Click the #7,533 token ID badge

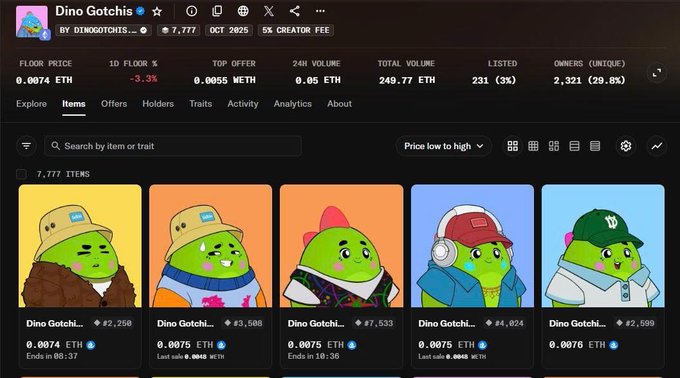click(374, 323)
